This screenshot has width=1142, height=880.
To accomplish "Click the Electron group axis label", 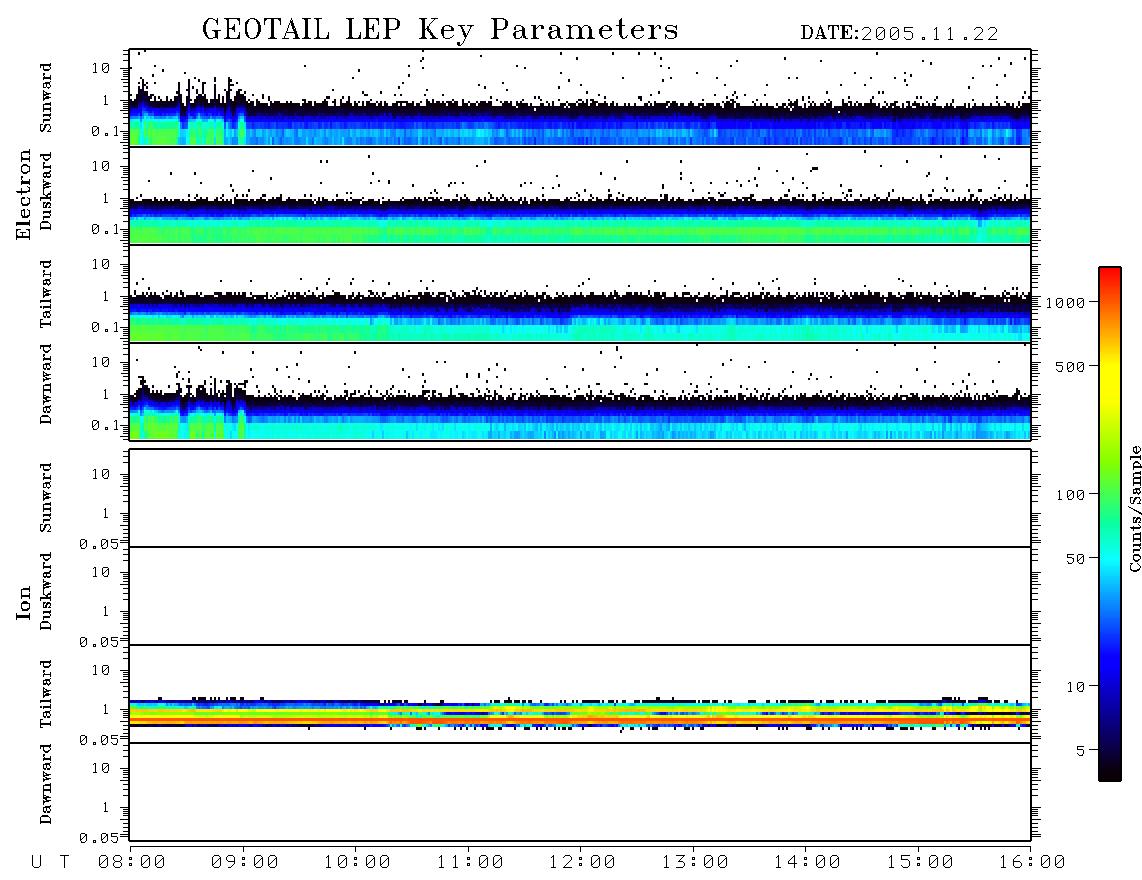I will click(24, 195).
